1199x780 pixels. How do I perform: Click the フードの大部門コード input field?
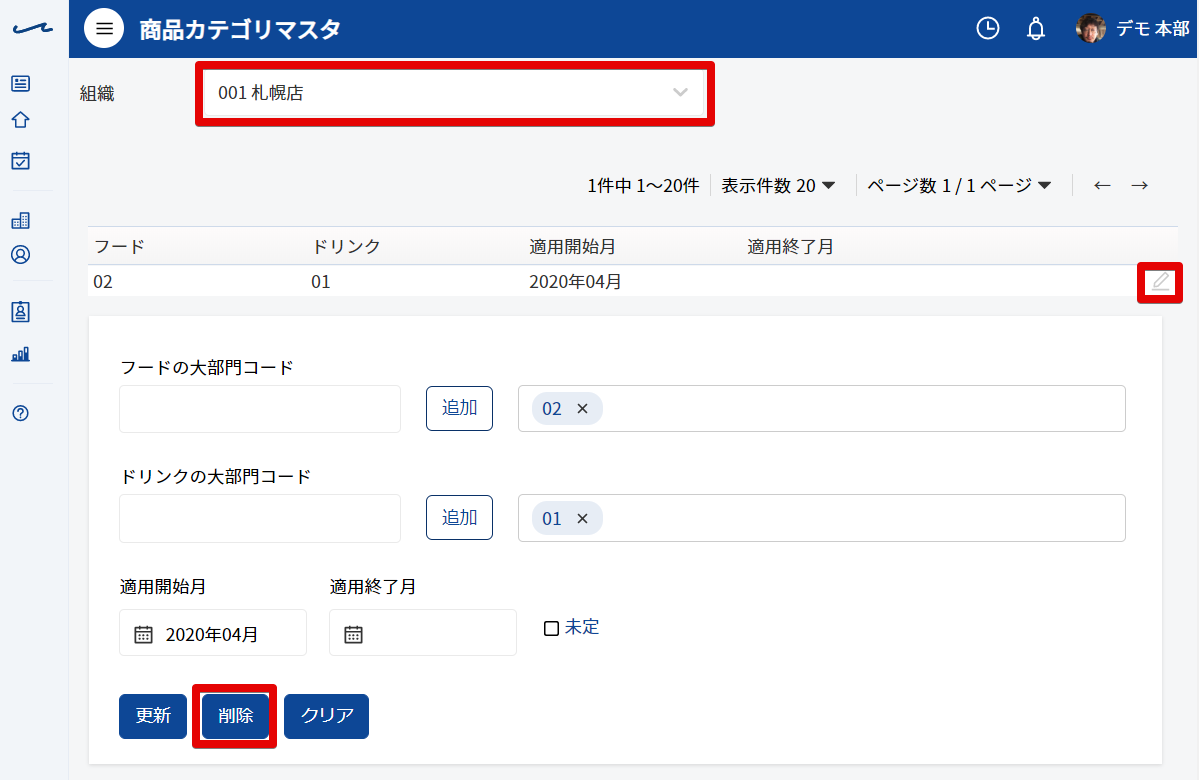(260, 409)
